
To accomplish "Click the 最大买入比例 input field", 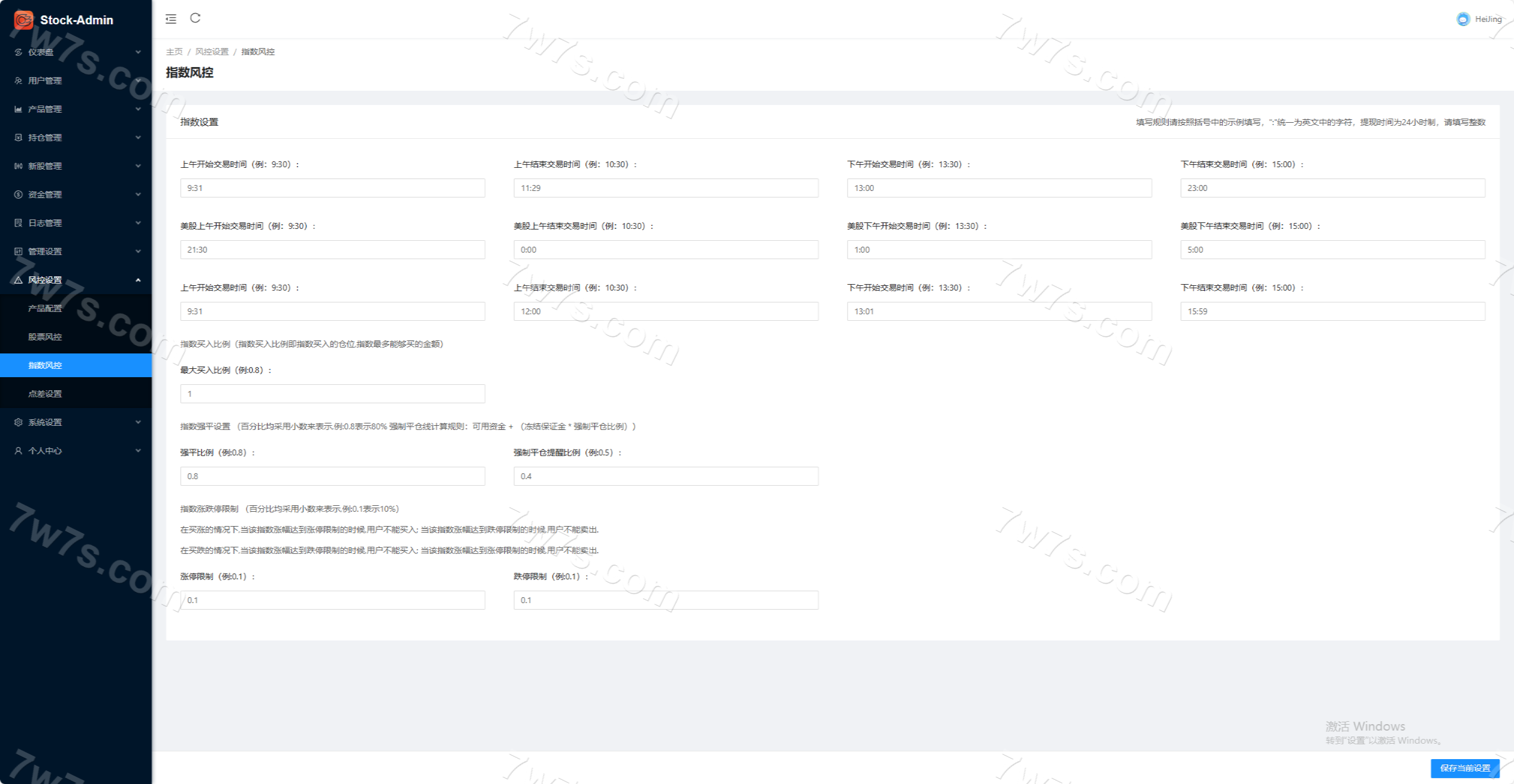I will (332, 394).
